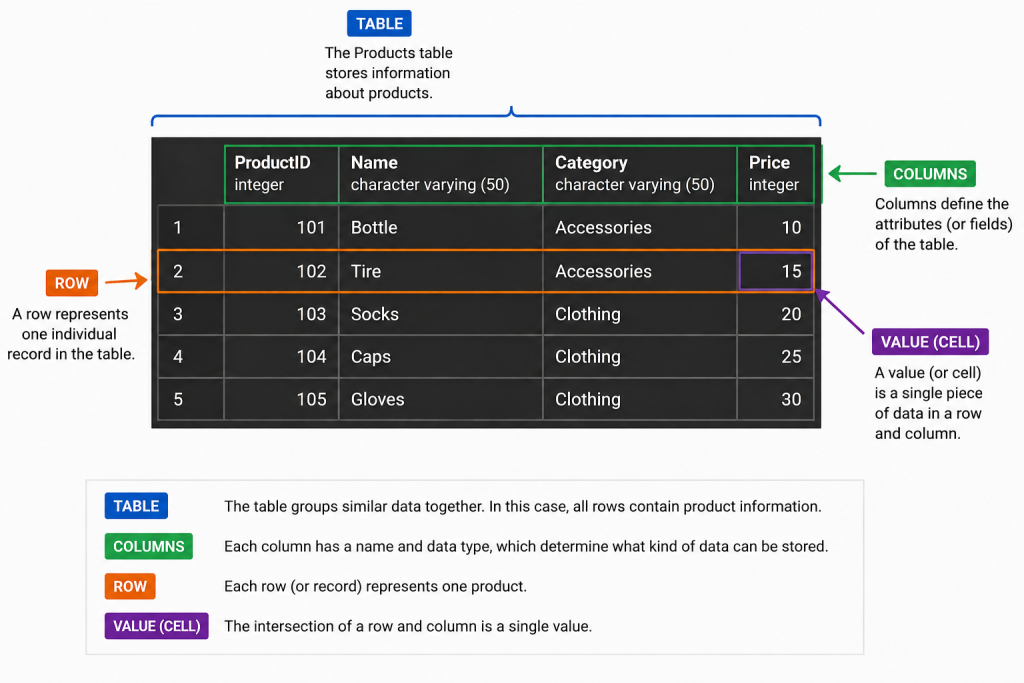
Task: Click 'The Products table stores information' text
Action: pyautogui.click(x=389, y=72)
